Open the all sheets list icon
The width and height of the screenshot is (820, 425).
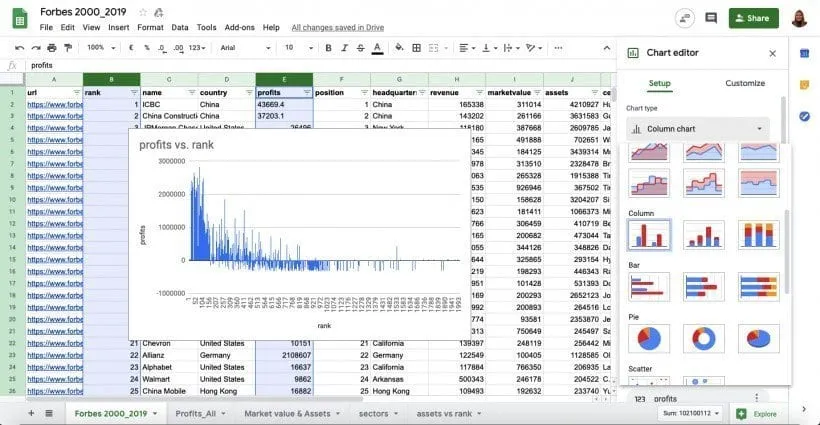[x=50, y=413]
